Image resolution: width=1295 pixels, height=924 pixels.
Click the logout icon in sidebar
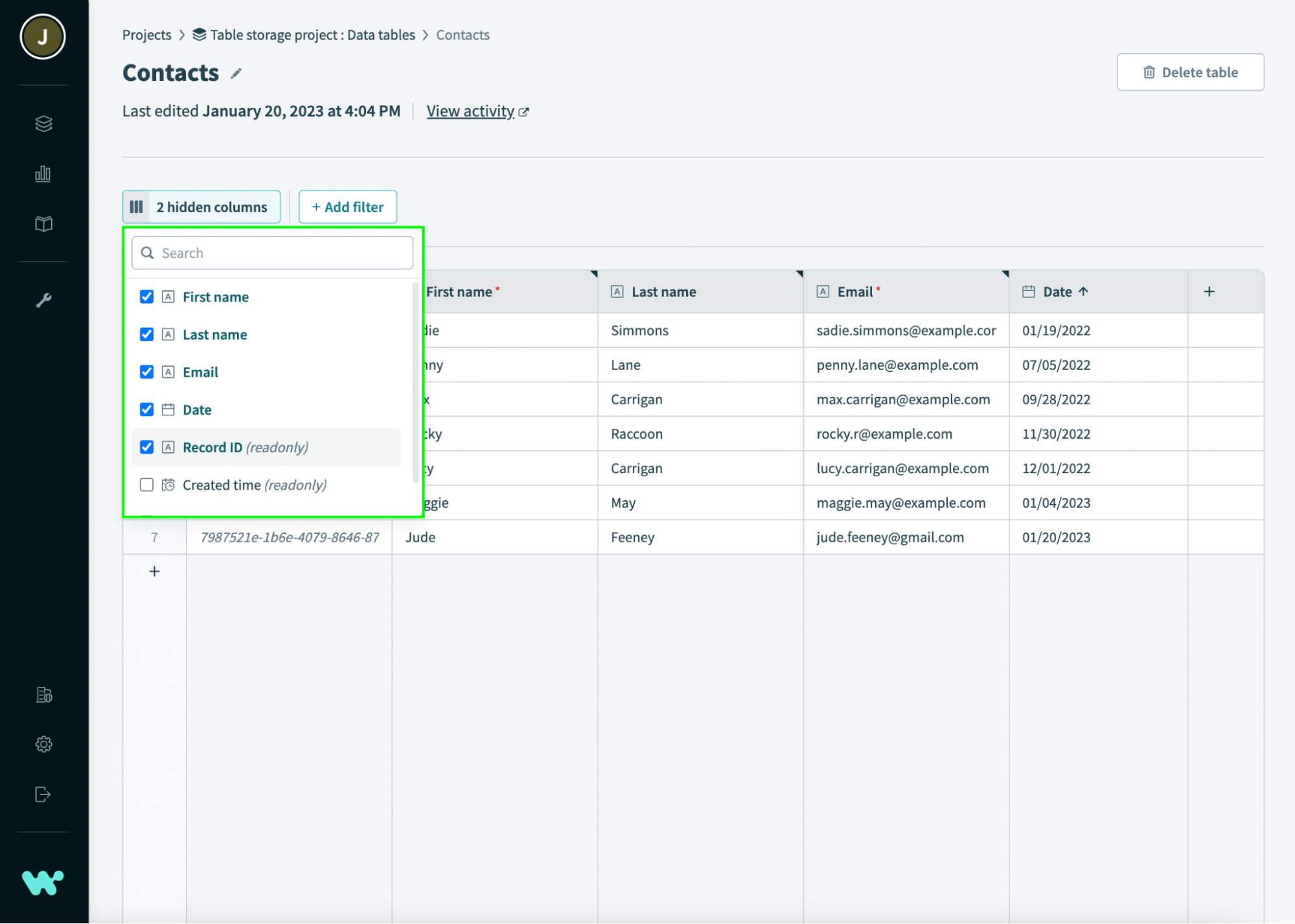coord(43,794)
